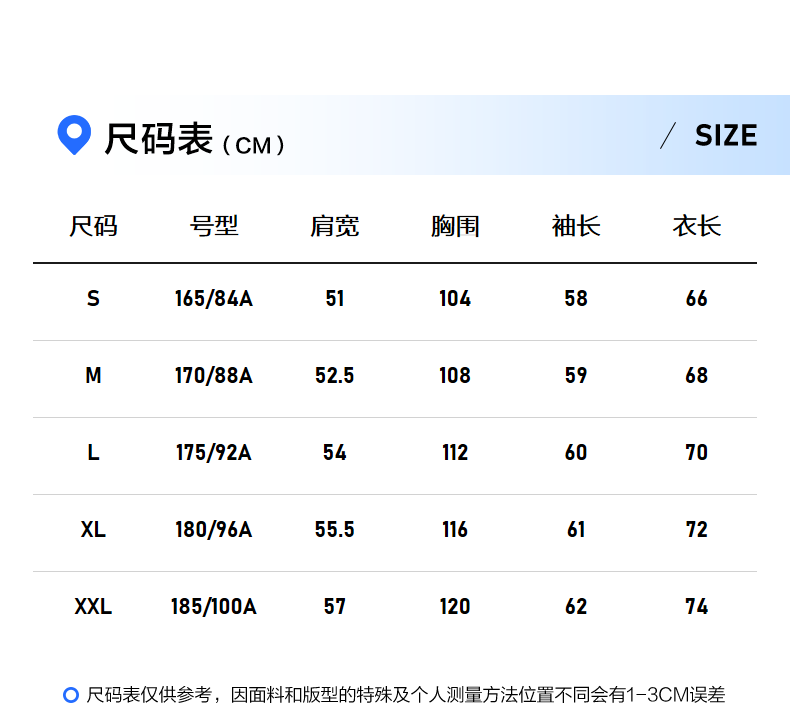Click shoulder width value 57
The height and width of the screenshot is (703, 790).
335,606
